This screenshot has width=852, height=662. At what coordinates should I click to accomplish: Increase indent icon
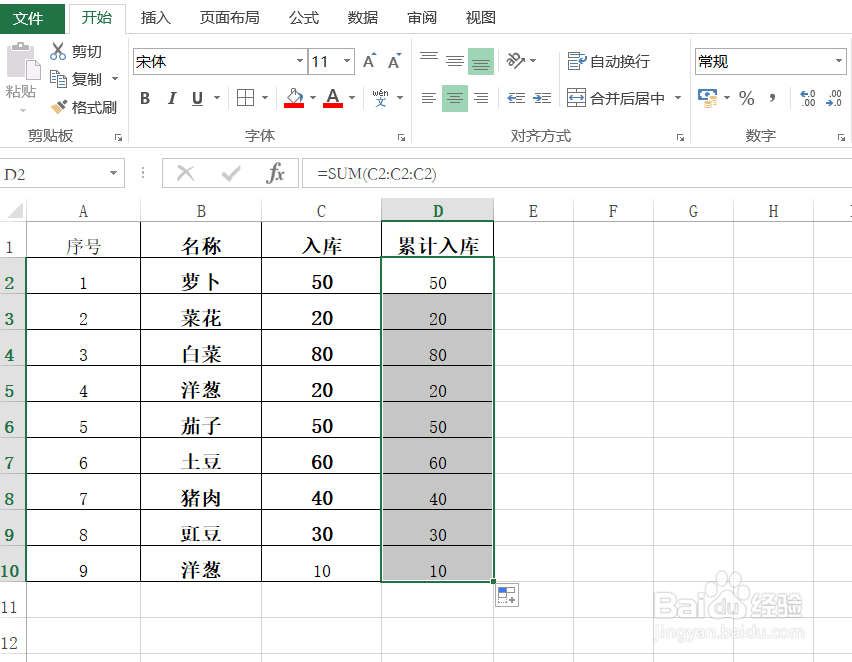coord(542,98)
